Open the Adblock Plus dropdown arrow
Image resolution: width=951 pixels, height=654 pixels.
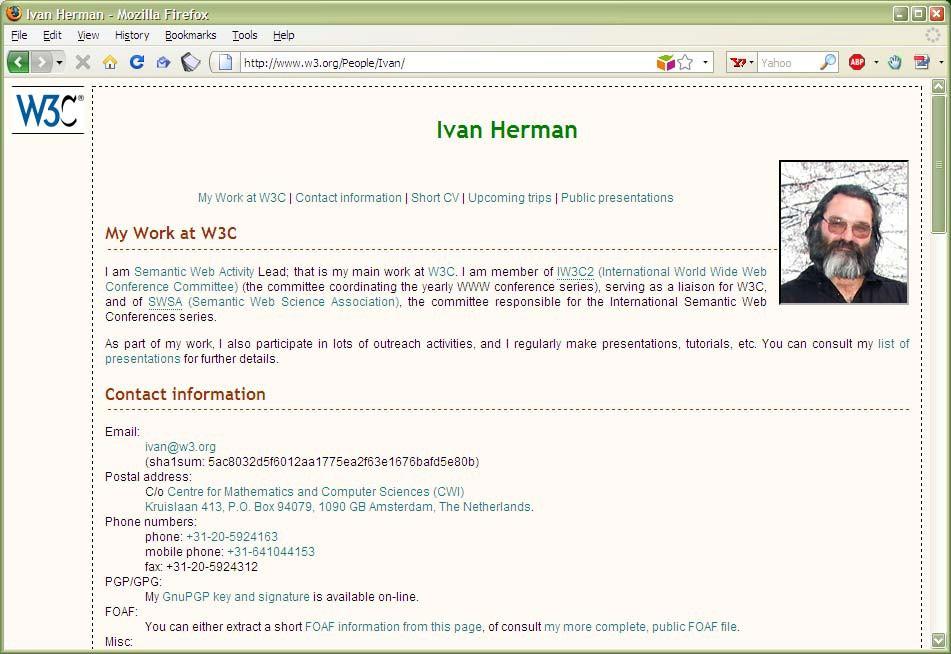(x=876, y=62)
